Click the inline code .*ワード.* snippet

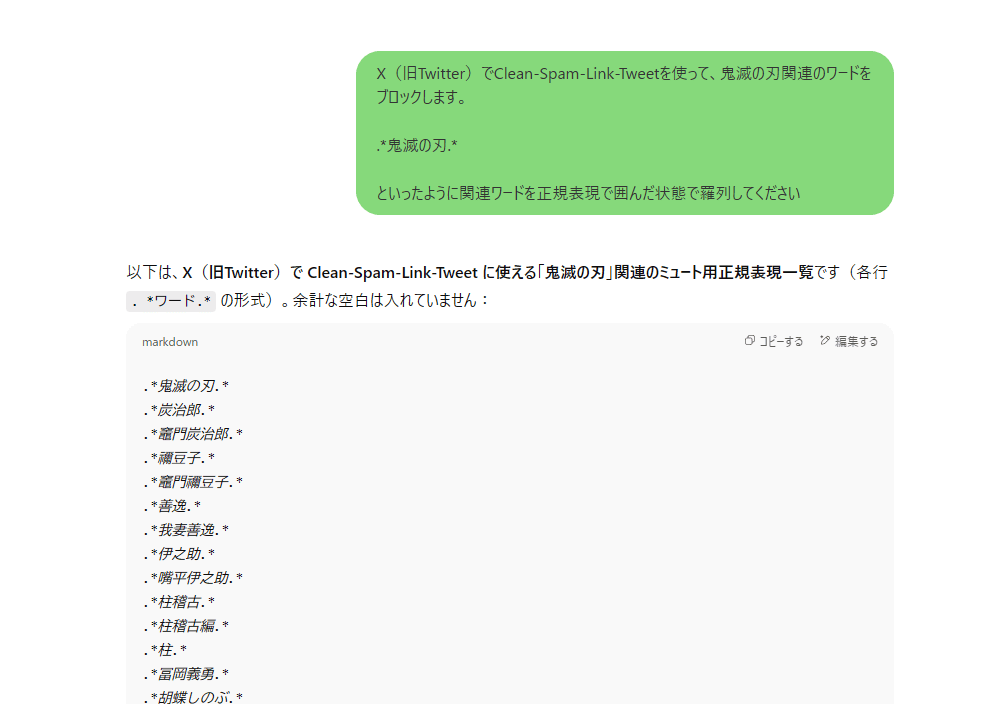171,301
